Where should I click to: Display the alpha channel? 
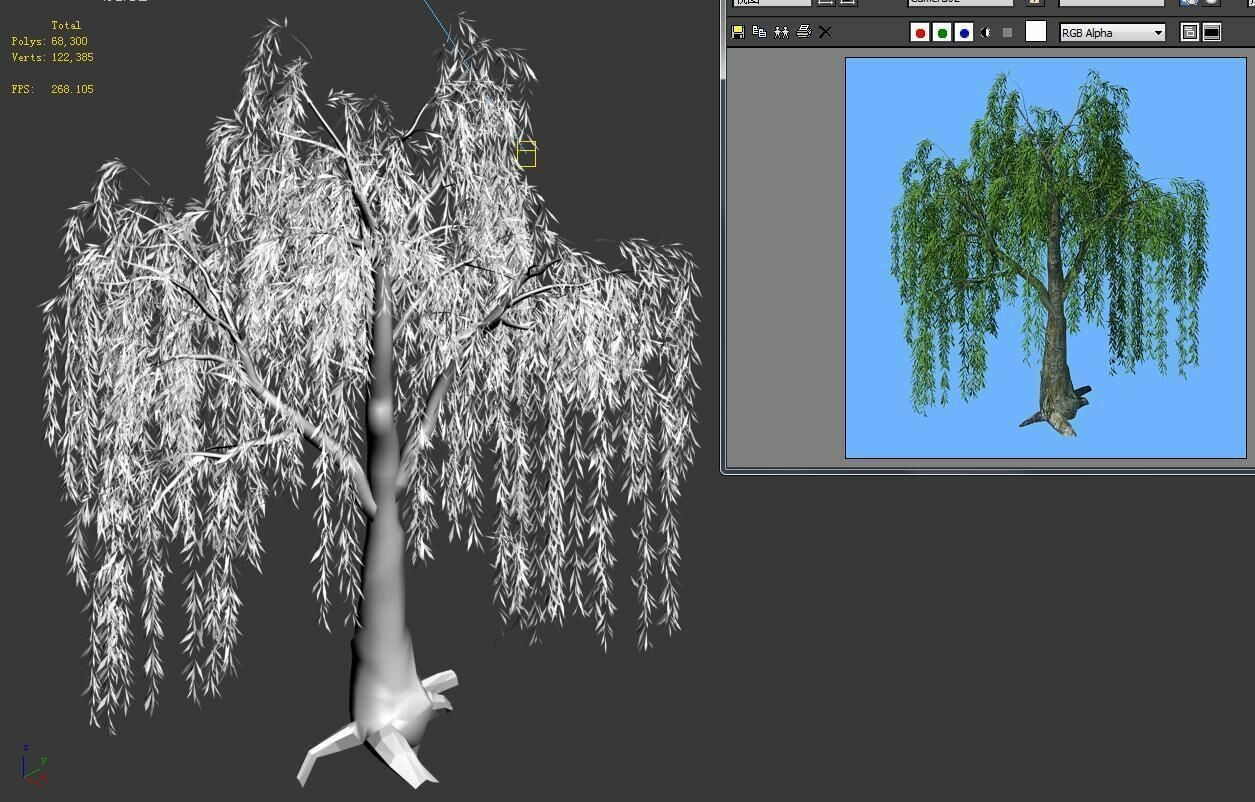pyautogui.click(x=1005, y=31)
